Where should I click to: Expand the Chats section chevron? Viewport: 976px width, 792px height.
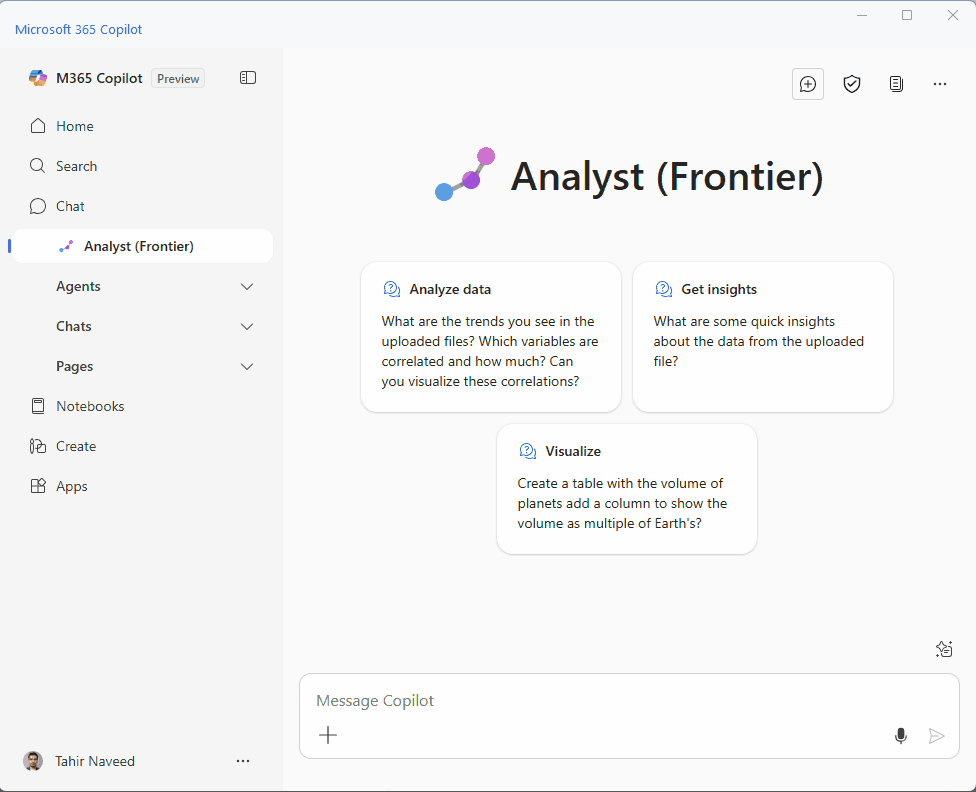(247, 326)
